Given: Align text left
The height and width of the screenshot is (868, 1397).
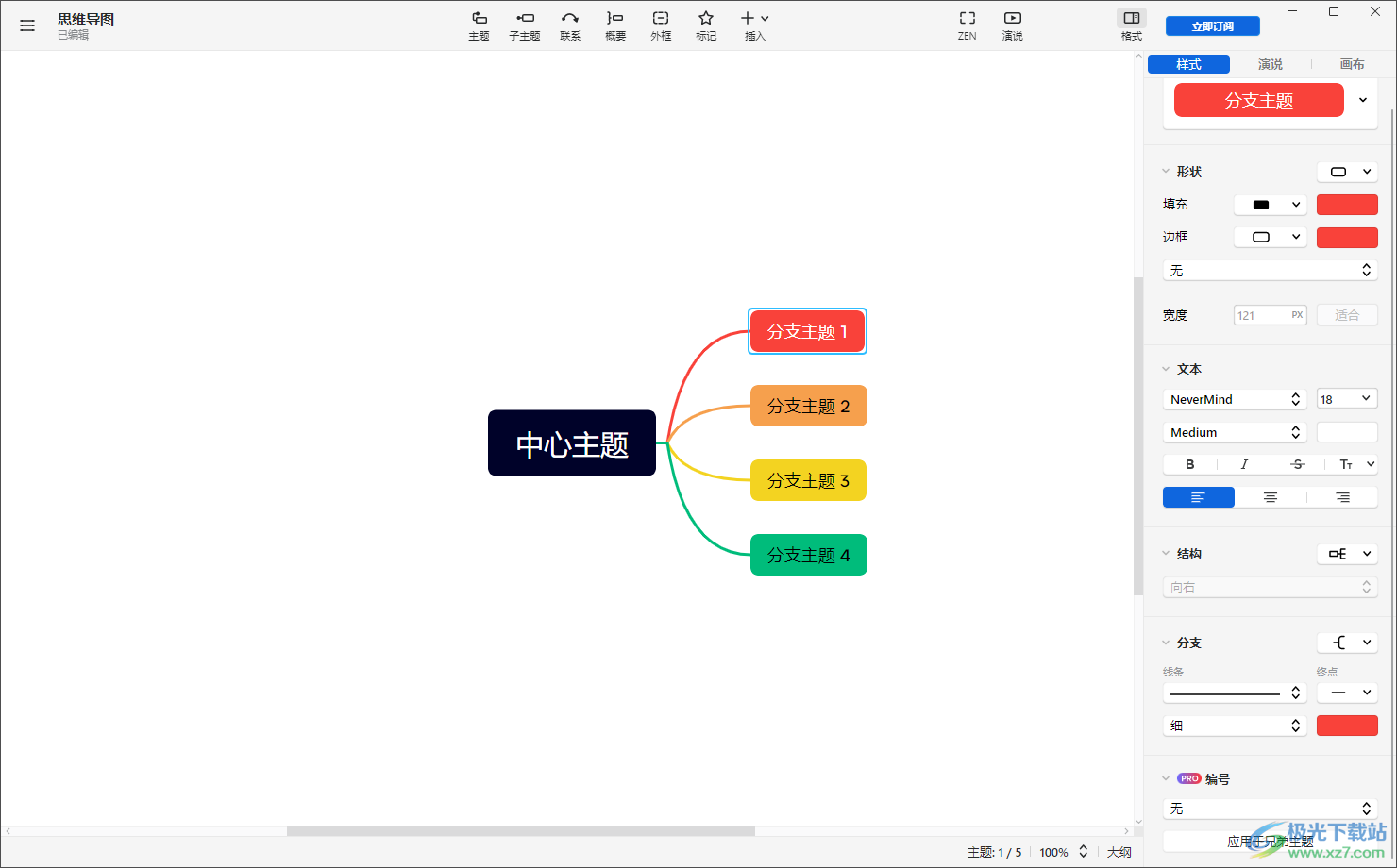Looking at the screenshot, I should pyautogui.click(x=1199, y=497).
